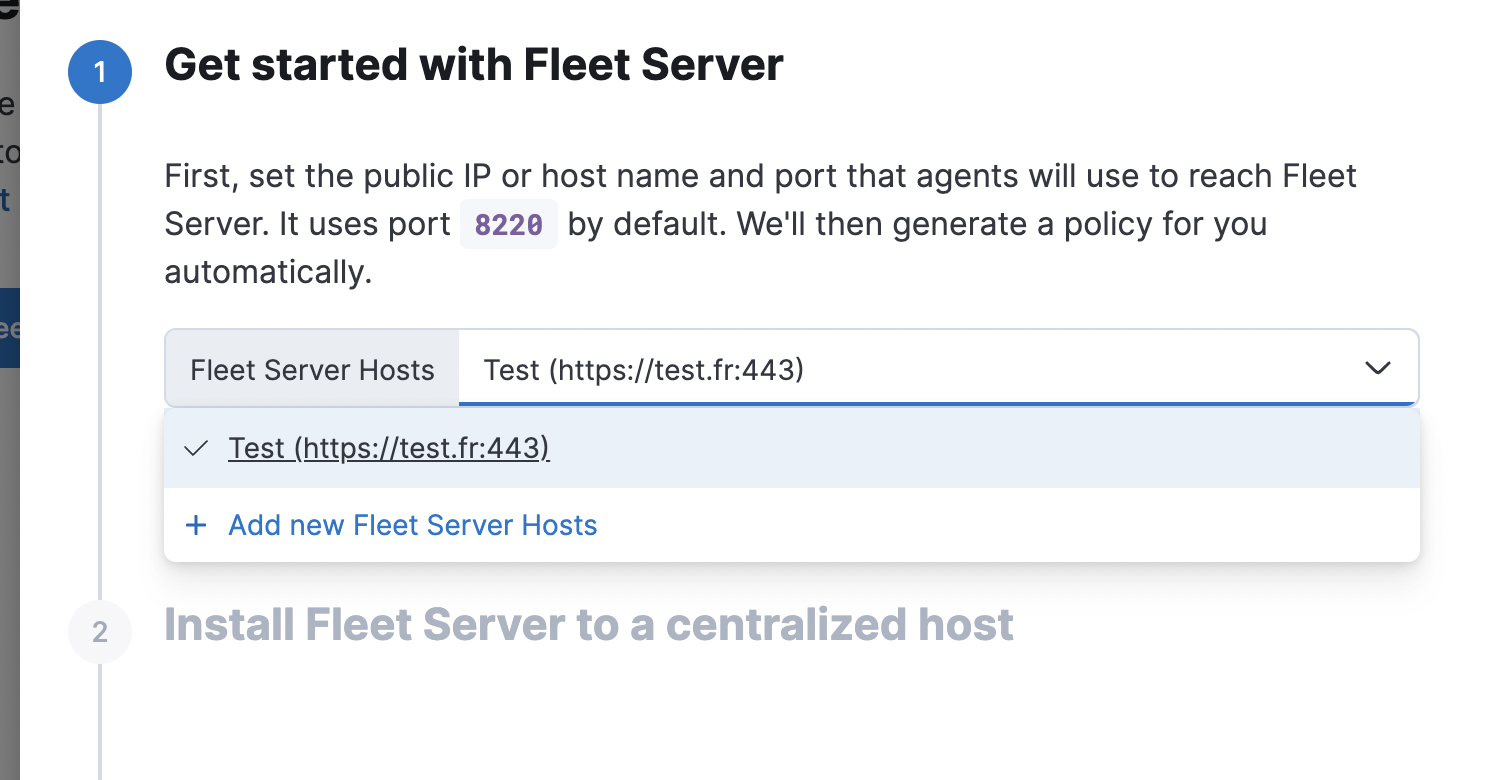Click the highlighted dropdown option row
1506x780 pixels.
790,448
